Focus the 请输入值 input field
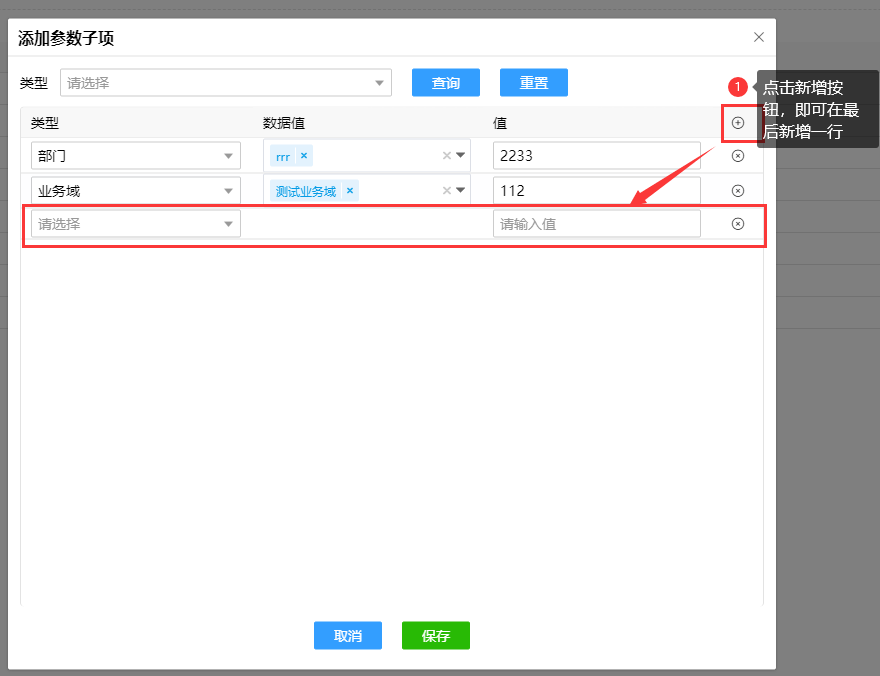 coord(596,224)
